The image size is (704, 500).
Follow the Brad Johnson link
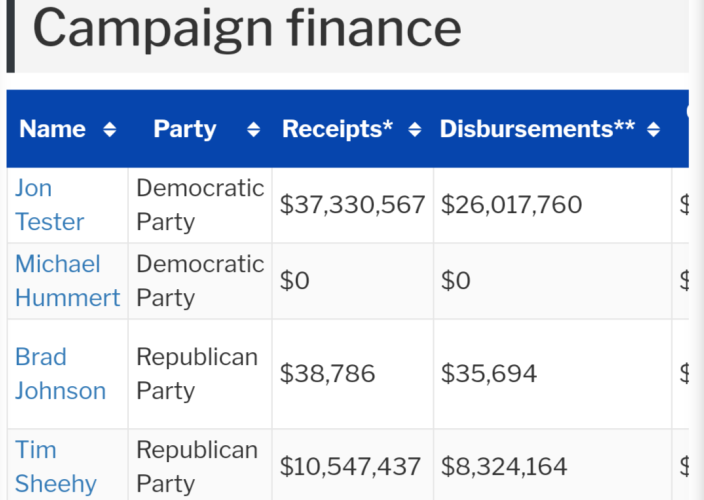[60, 374]
